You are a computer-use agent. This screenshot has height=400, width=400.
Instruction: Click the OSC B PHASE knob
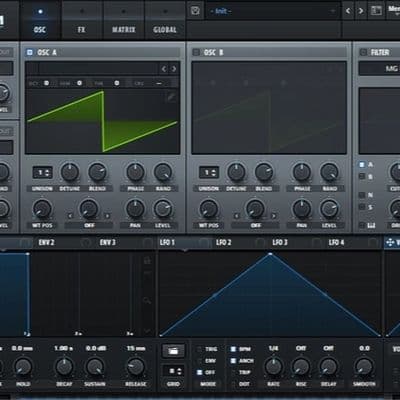(x=302, y=172)
